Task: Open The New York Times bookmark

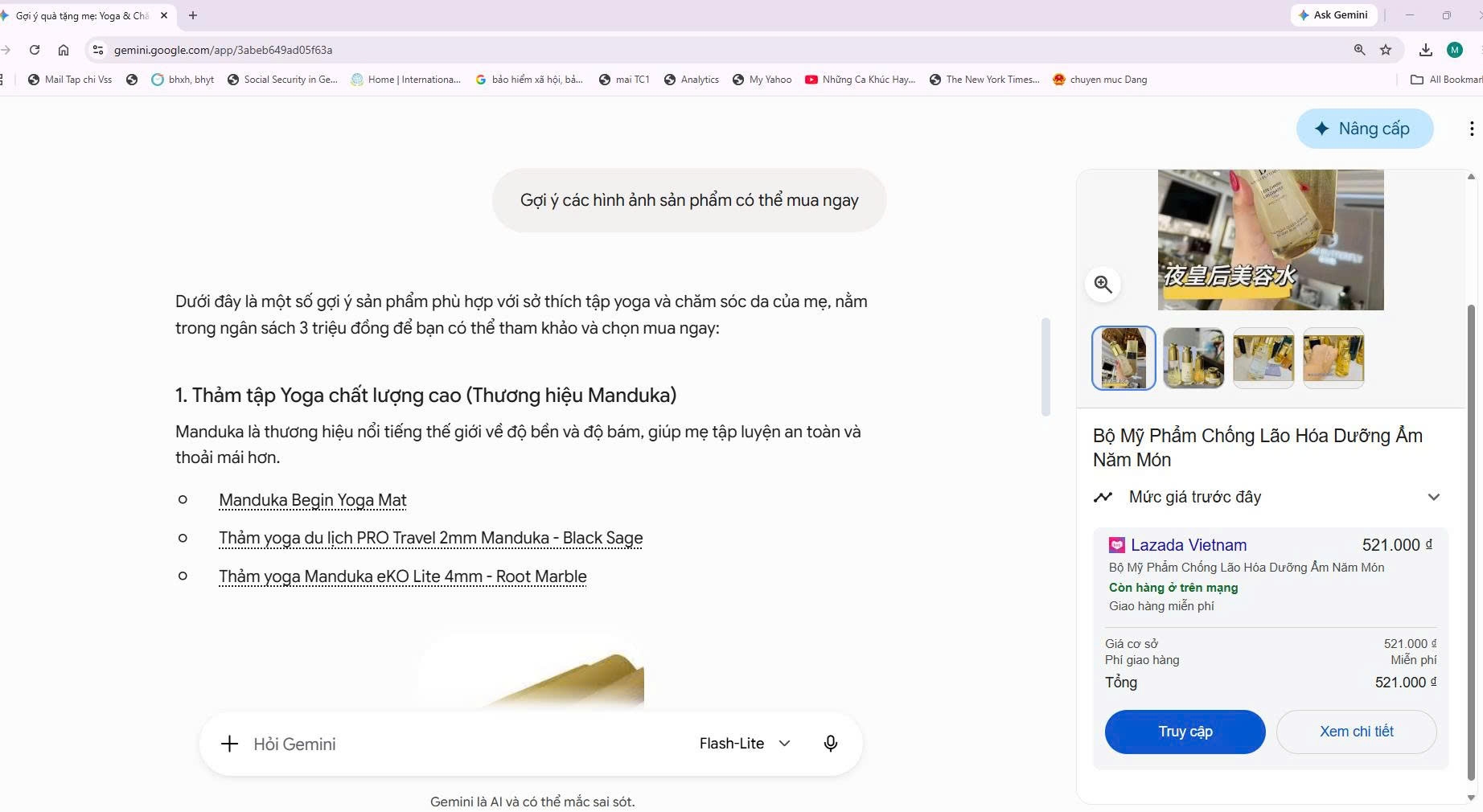Action: 984,80
